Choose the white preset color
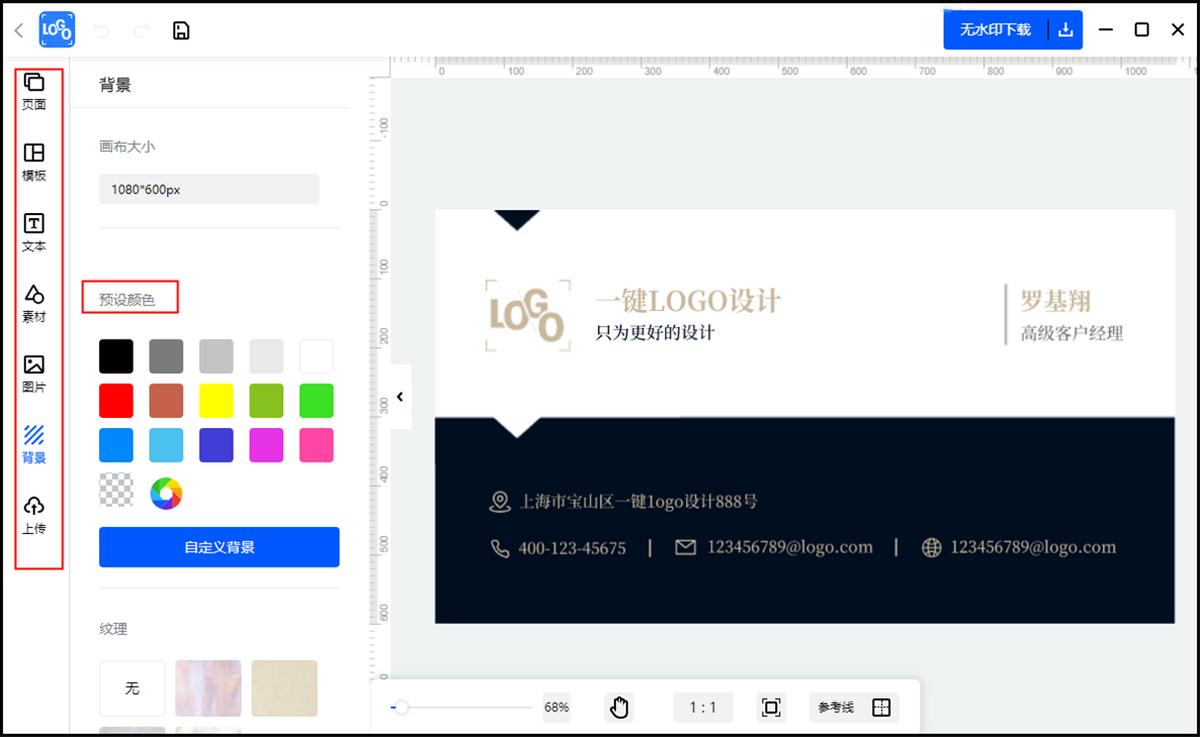1200x737 pixels. pyautogui.click(x=316, y=356)
